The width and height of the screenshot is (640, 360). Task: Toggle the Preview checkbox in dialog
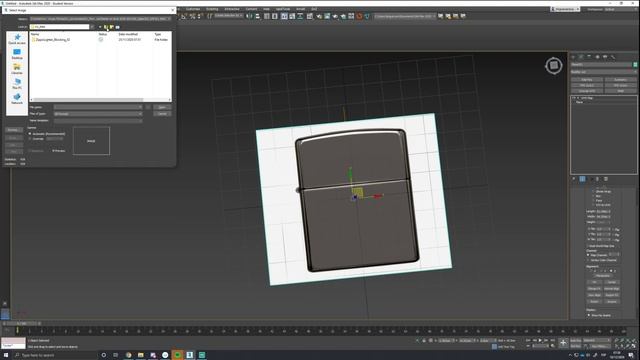(x=59, y=151)
